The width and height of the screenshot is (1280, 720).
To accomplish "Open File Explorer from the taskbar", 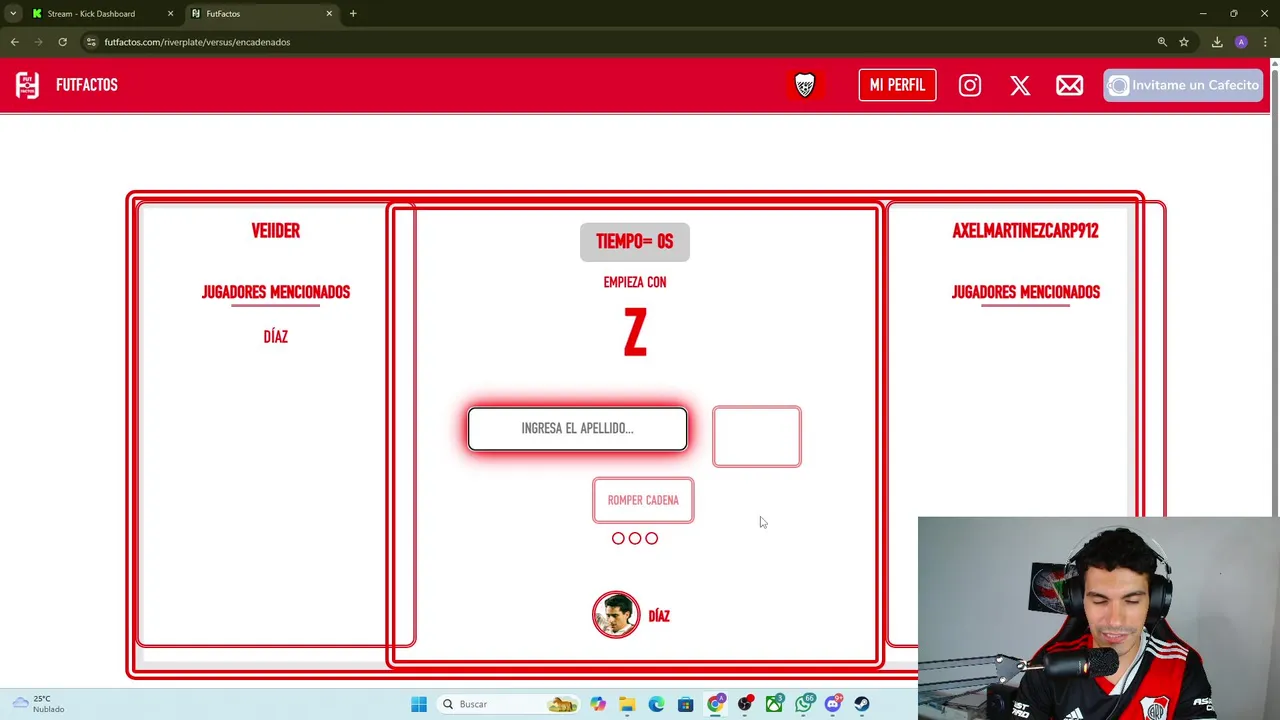I will pos(627,704).
